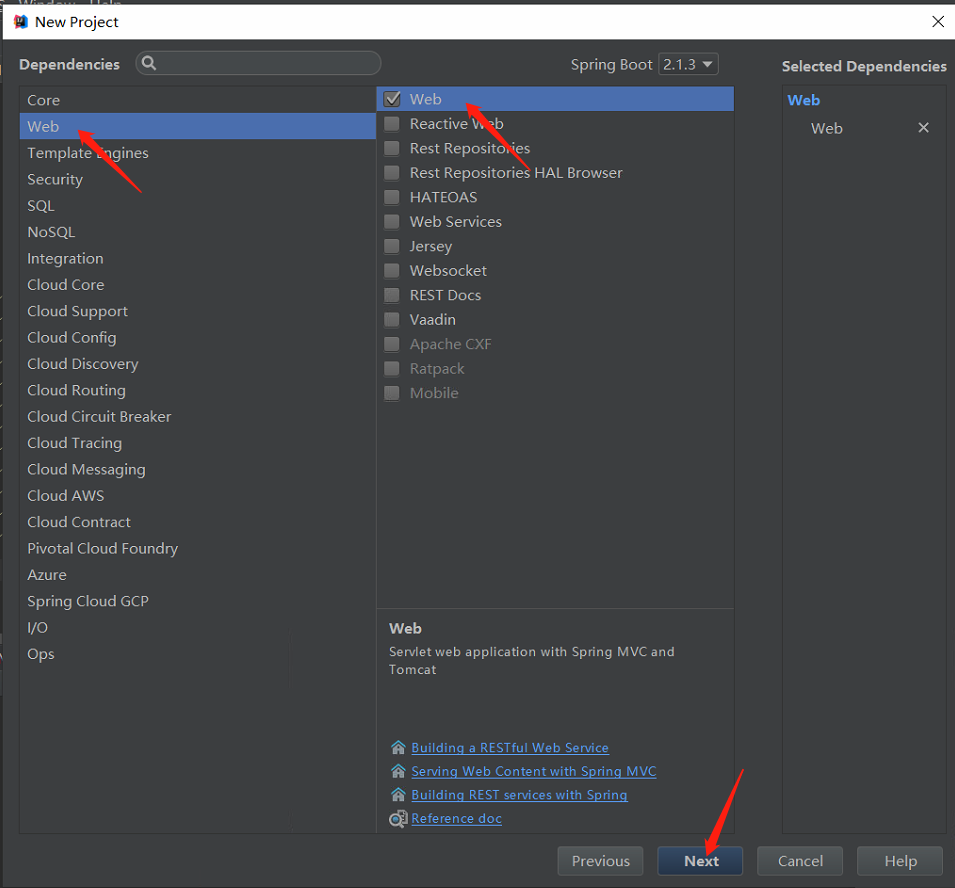Click the search magnifier icon in Dependencies

[x=149, y=63]
